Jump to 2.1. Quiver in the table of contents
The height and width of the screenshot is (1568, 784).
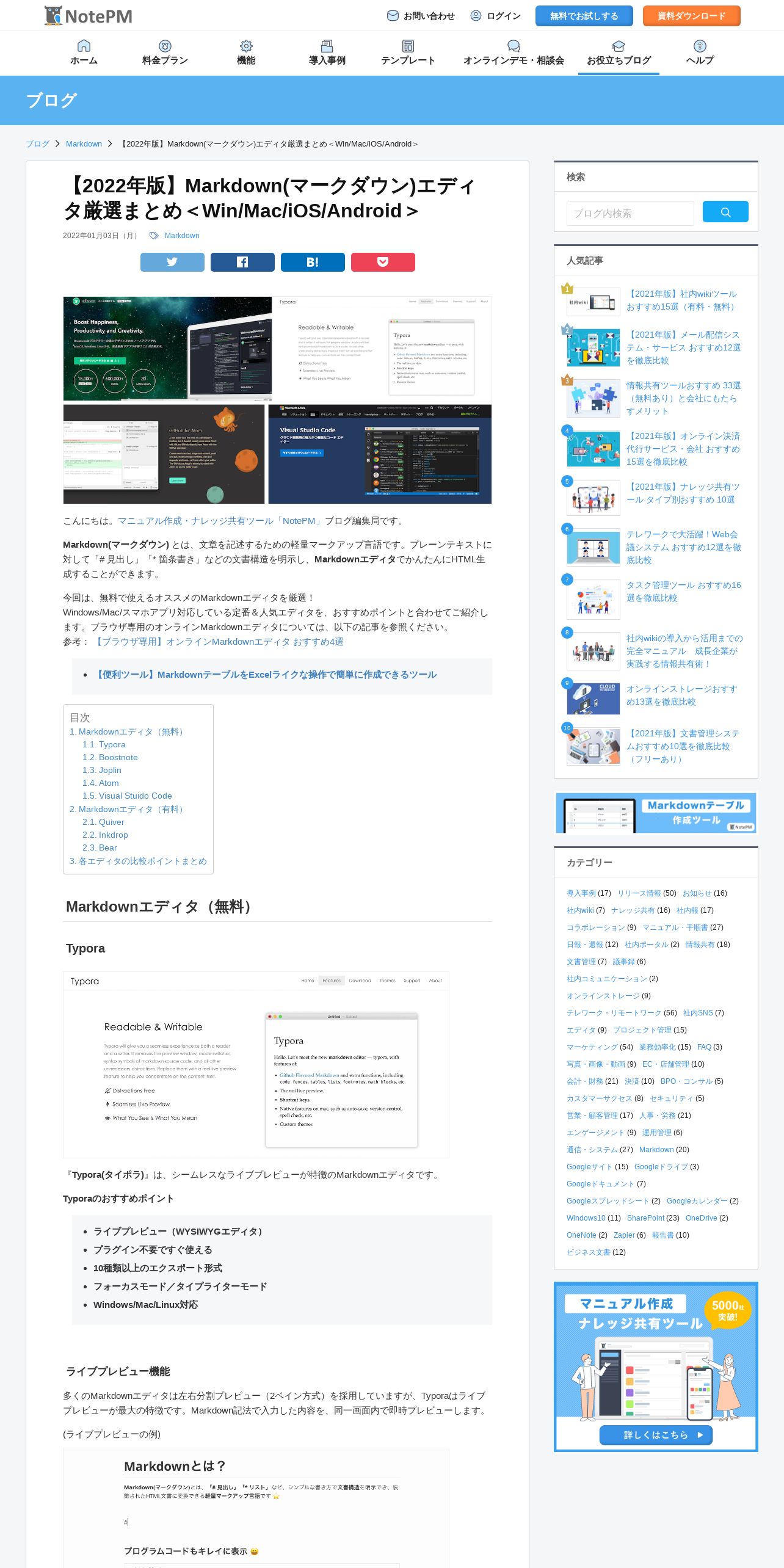103,822
